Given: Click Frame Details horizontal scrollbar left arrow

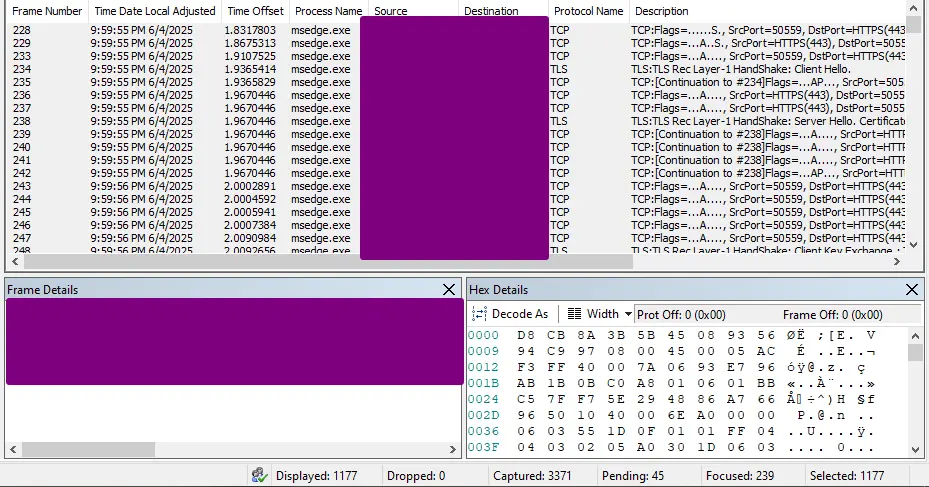Looking at the screenshot, I should pos(14,450).
